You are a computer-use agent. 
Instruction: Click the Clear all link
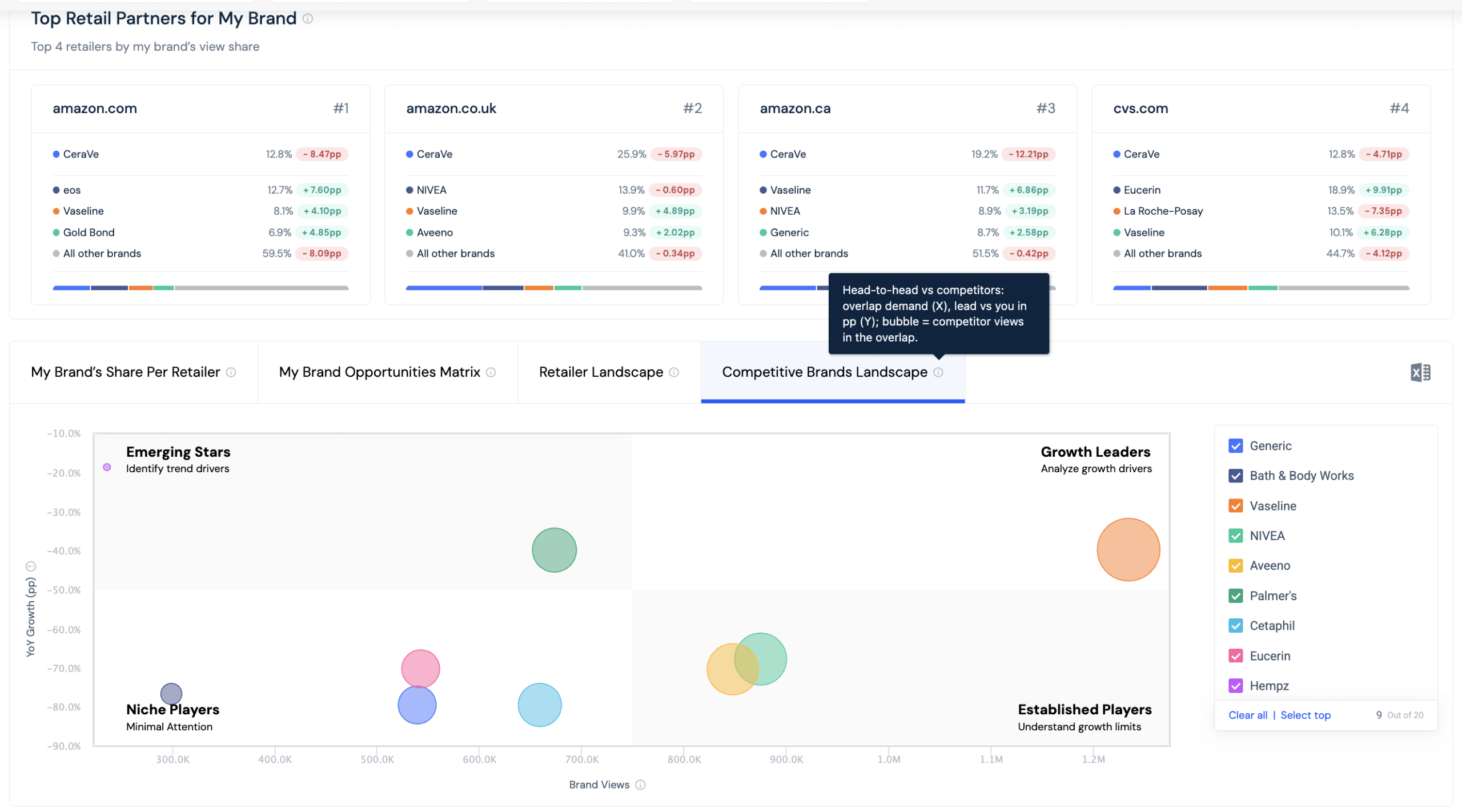(1247, 715)
